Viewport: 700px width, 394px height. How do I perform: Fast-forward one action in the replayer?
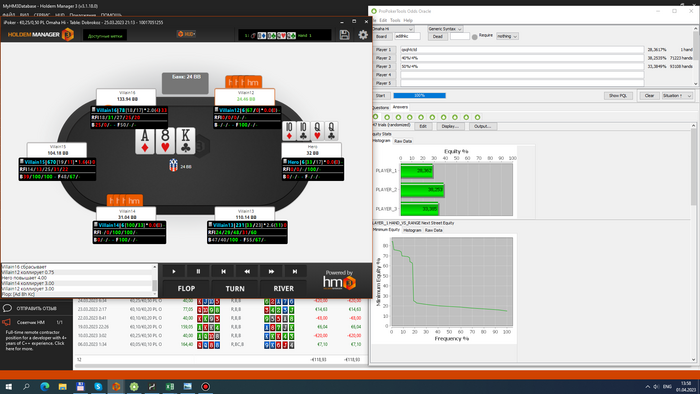(x=271, y=271)
